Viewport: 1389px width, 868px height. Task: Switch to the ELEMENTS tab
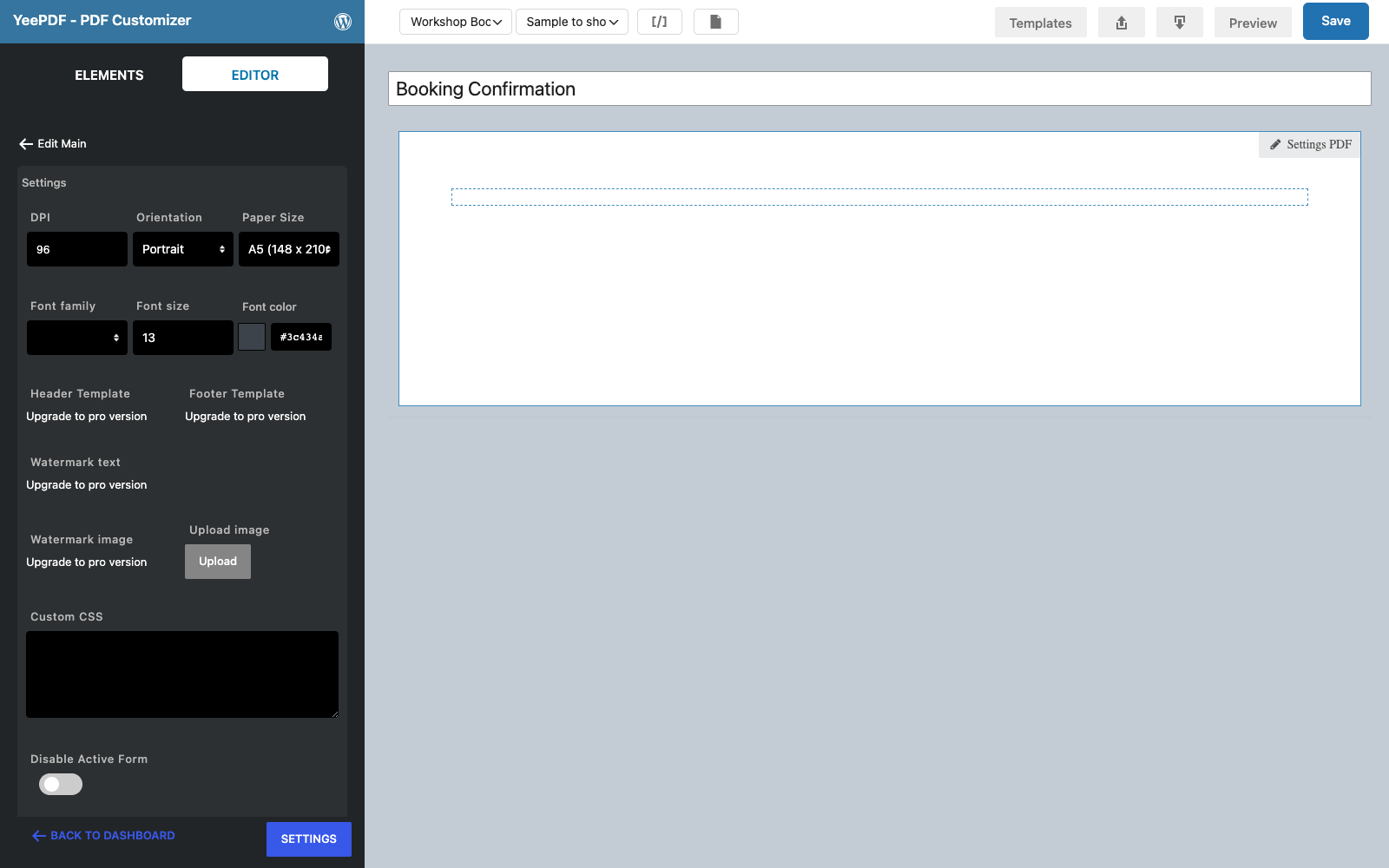click(x=109, y=75)
